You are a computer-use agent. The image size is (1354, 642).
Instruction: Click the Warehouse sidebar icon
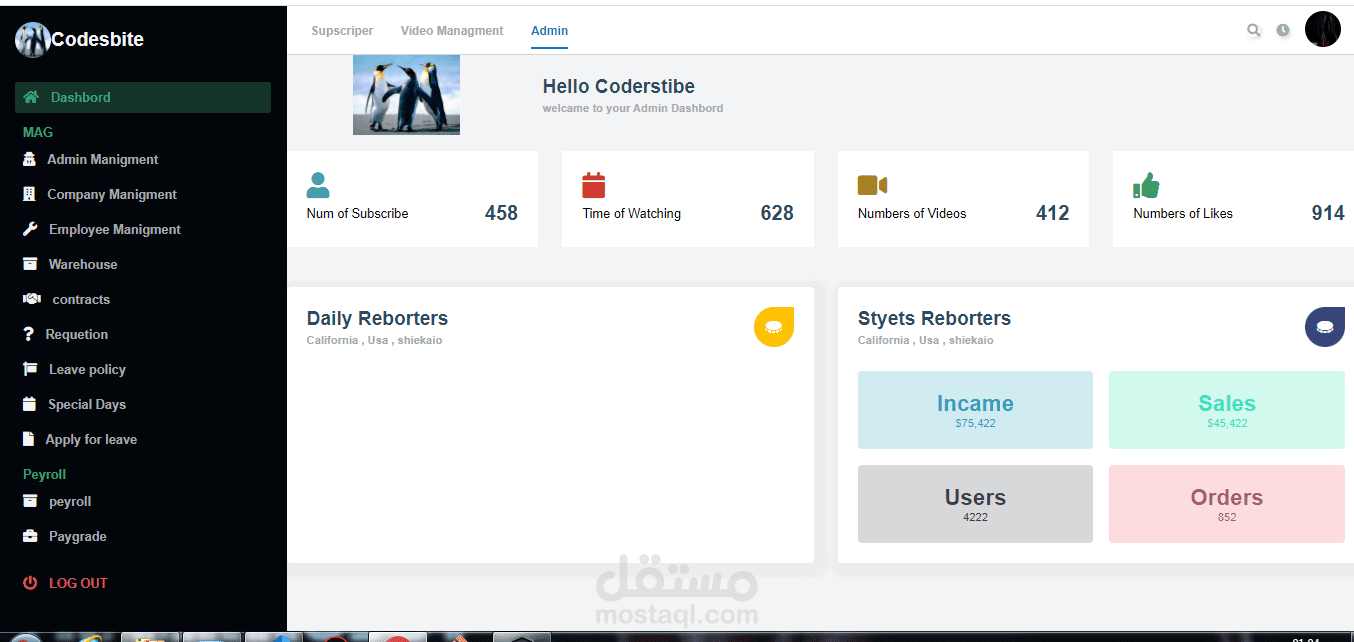tap(32, 263)
